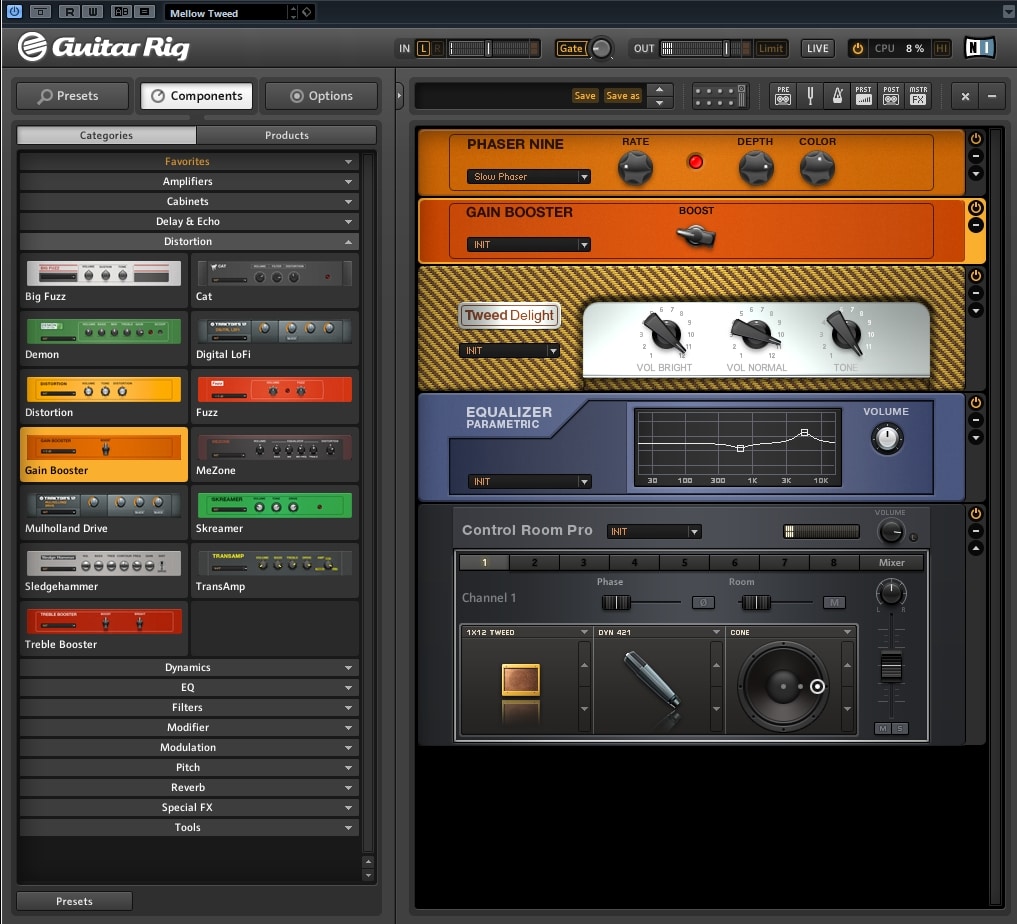The width and height of the screenshot is (1017, 924).
Task: Add the Digital LoFi component
Action: click(274, 338)
